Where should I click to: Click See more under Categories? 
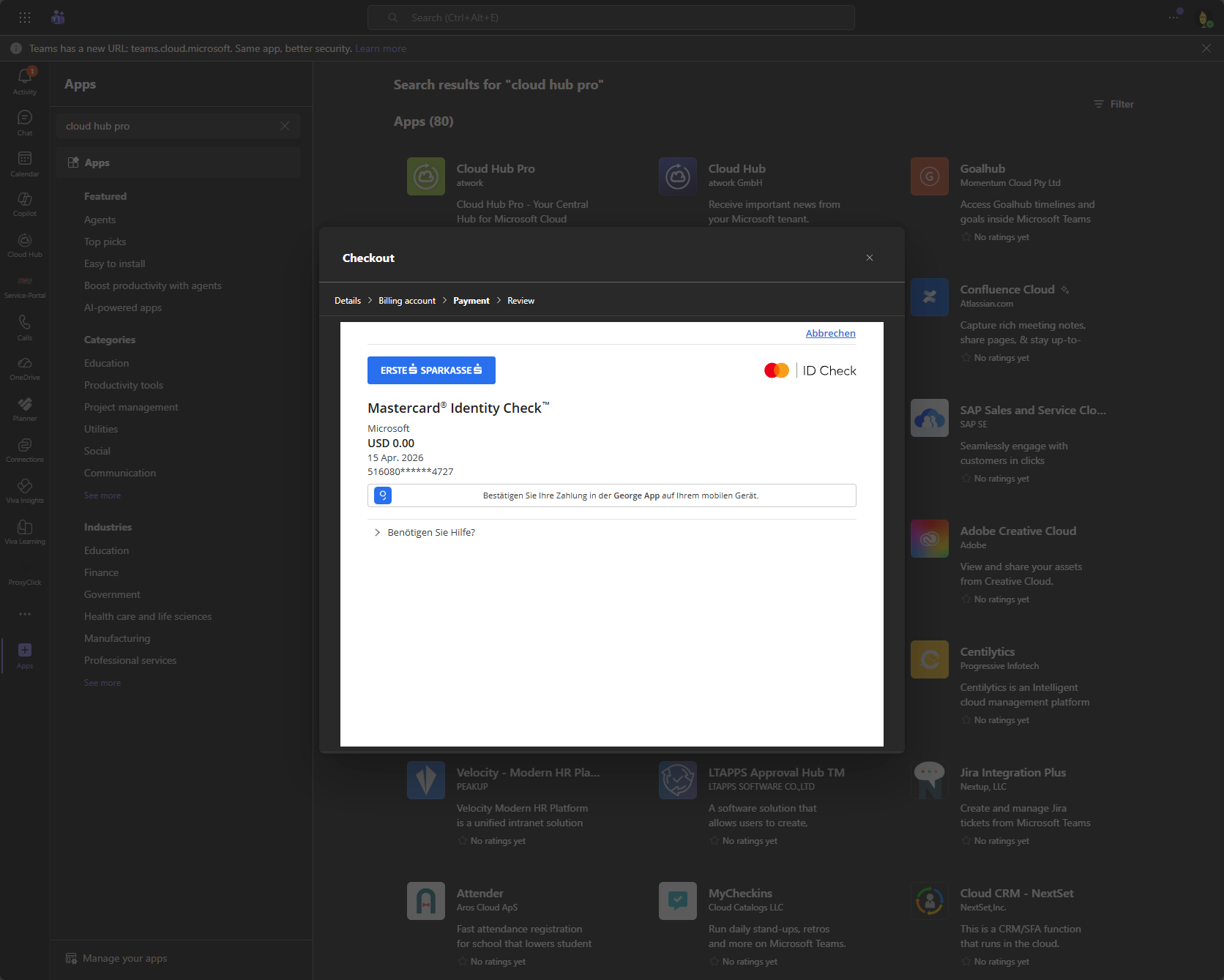coord(102,495)
